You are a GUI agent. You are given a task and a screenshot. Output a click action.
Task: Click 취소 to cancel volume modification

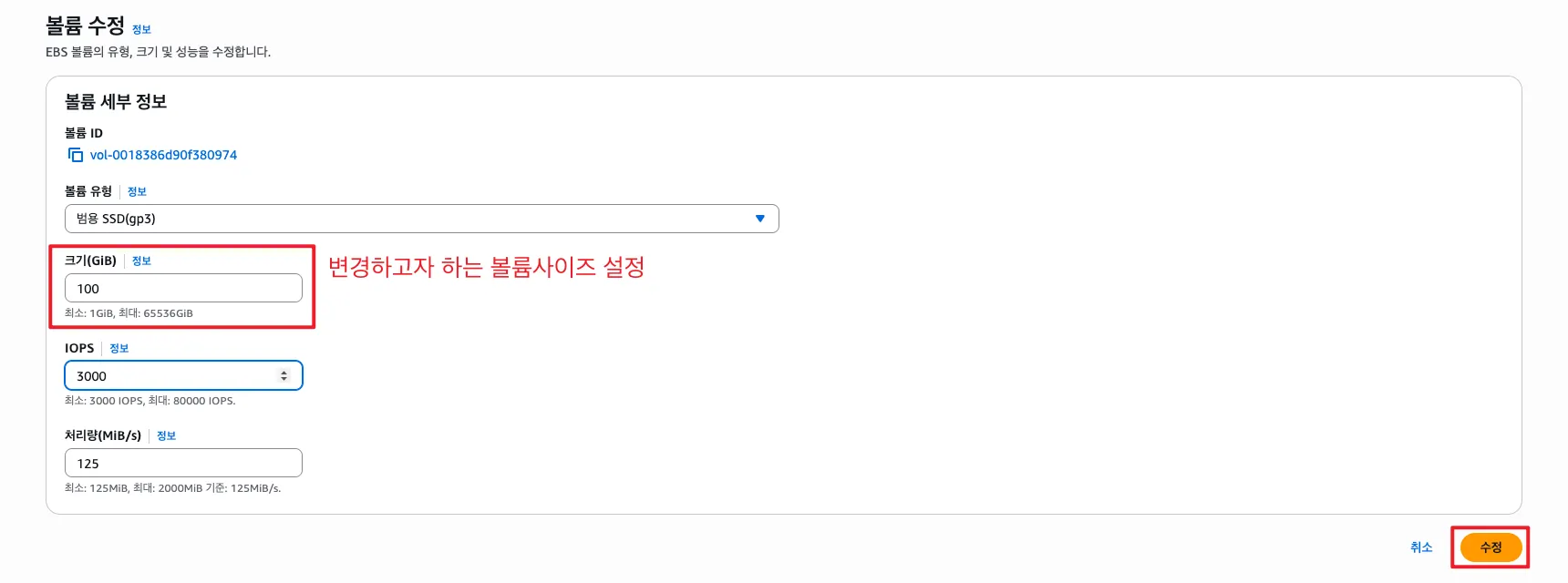click(1421, 547)
